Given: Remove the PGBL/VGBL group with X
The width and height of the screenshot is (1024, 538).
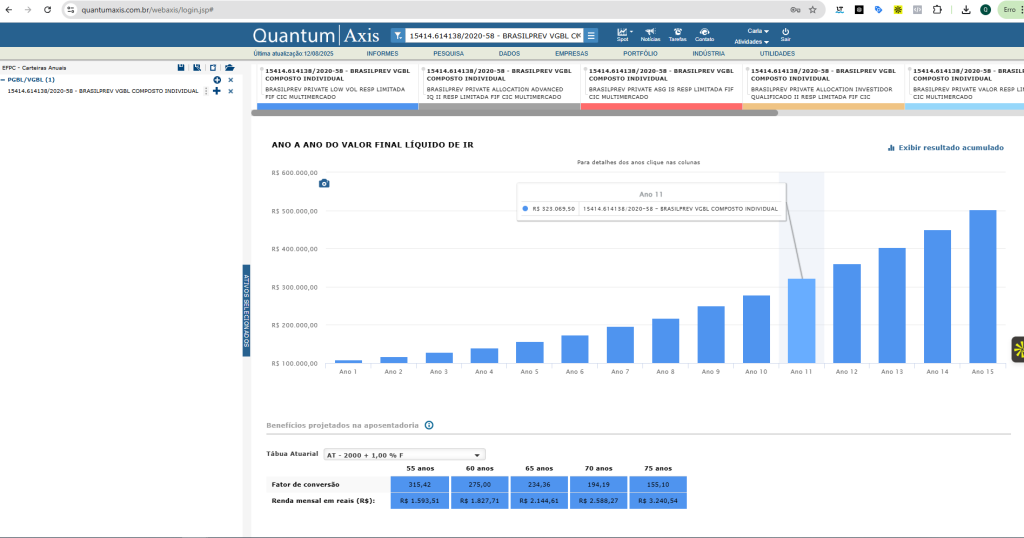Looking at the screenshot, I should pyautogui.click(x=231, y=79).
